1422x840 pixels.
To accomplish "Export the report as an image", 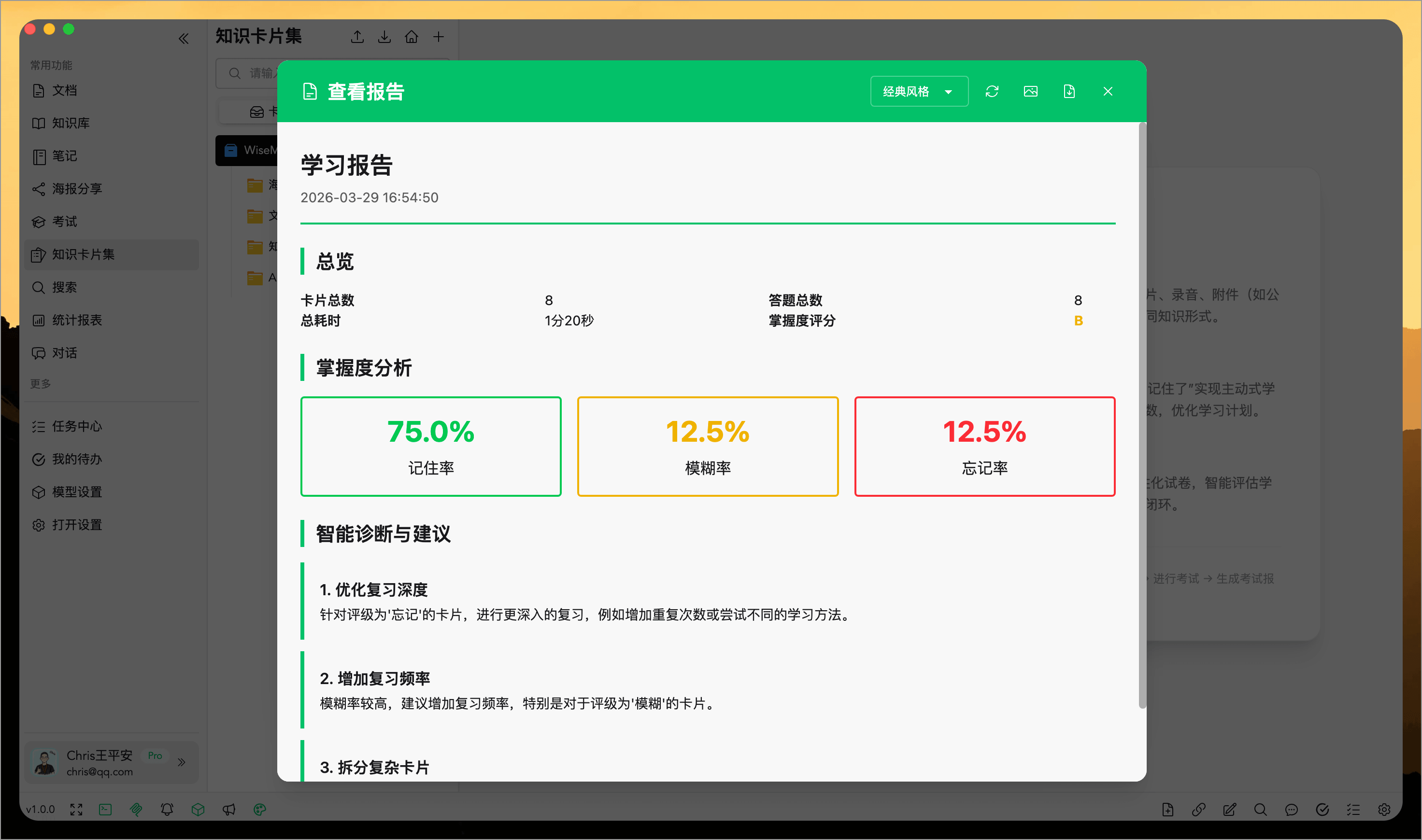I will coord(1031,91).
